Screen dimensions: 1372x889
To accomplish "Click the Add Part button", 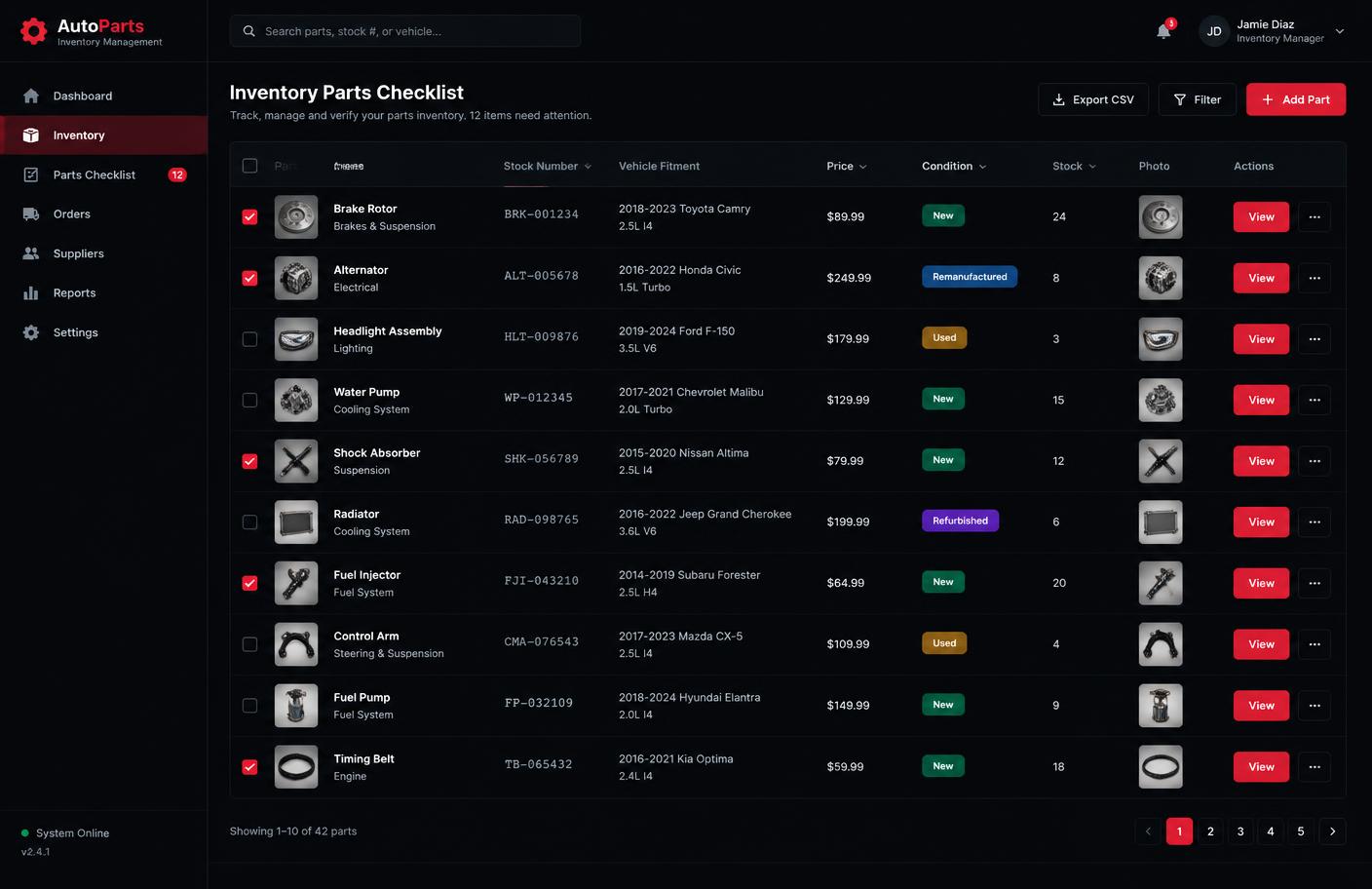I will pyautogui.click(x=1296, y=99).
